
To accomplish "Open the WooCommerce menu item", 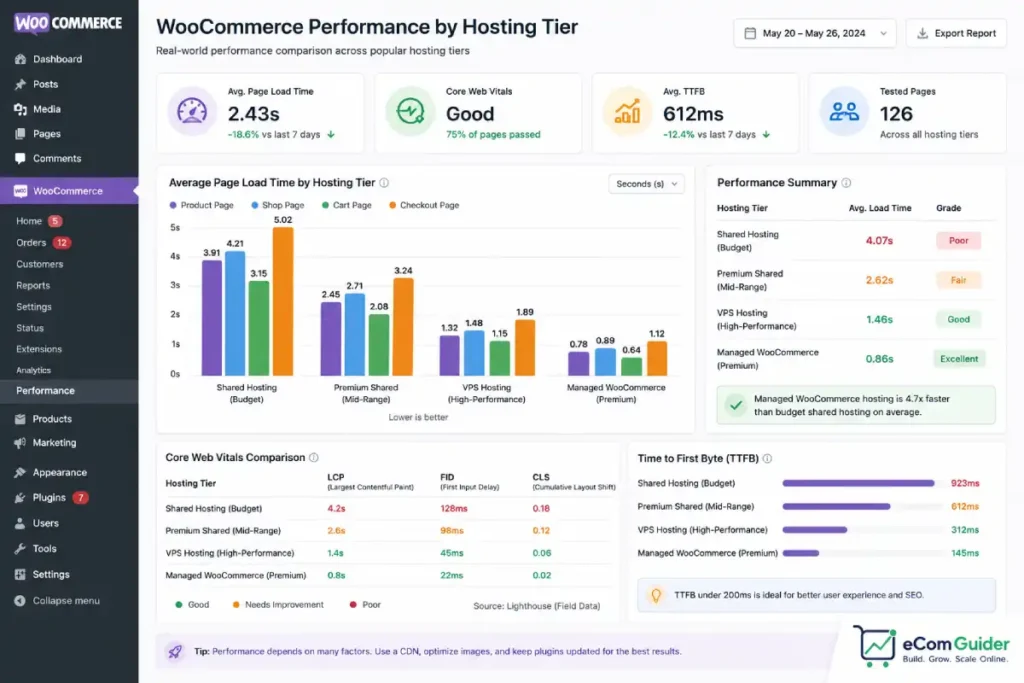I will tap(69, 191).
